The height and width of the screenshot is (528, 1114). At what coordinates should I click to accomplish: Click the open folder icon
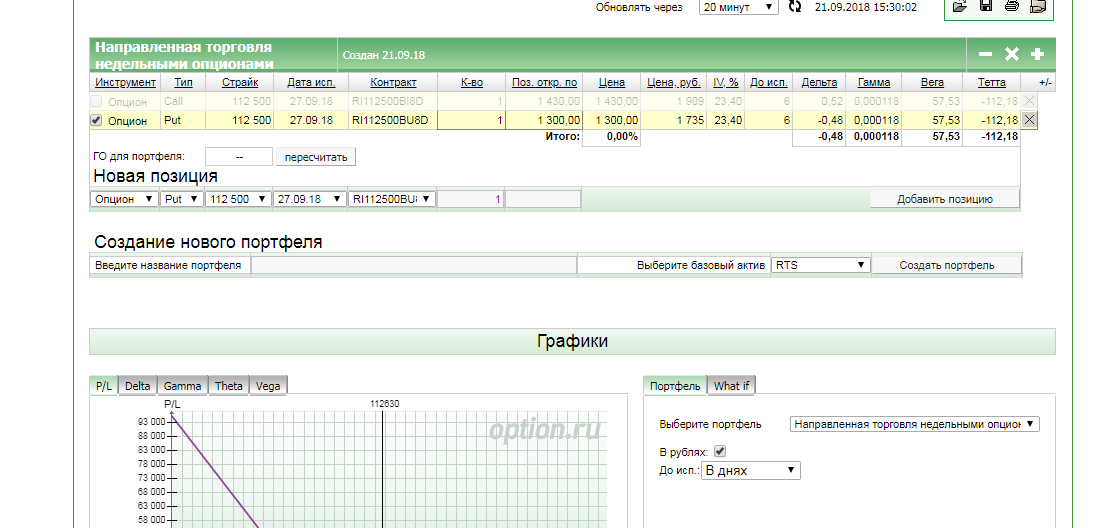point(961,6)
